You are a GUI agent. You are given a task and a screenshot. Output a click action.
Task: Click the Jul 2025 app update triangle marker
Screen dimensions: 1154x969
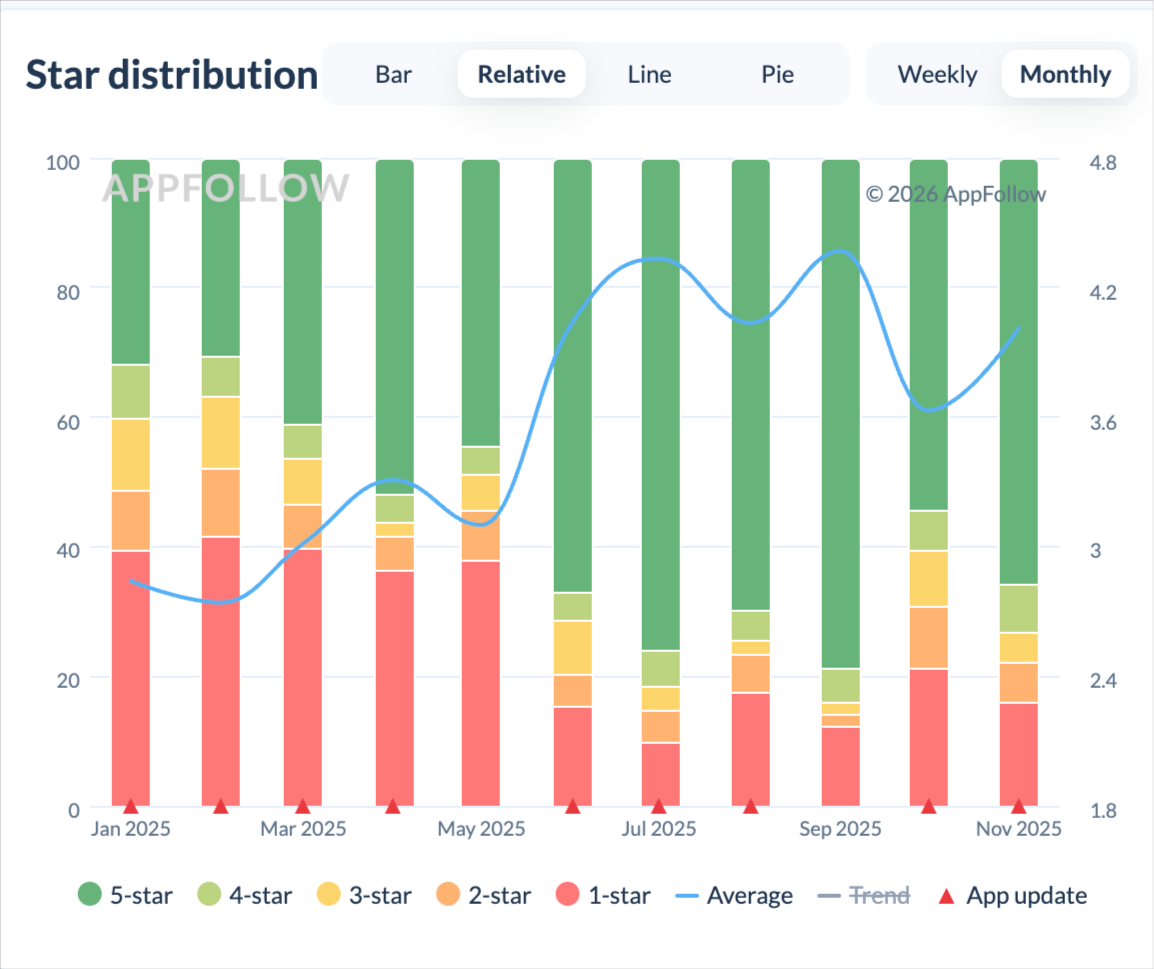tap(659, 806)
